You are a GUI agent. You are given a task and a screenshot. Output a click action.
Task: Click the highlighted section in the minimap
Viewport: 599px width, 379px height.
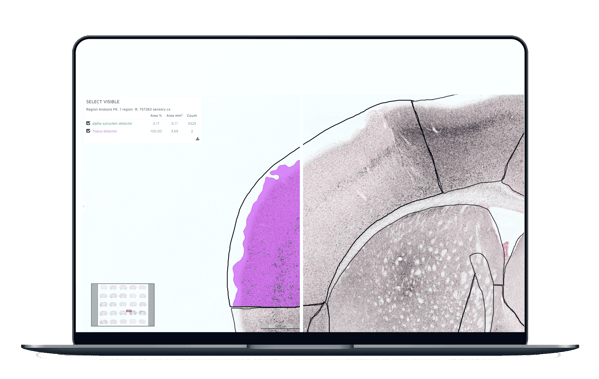[x=130, y=311]
